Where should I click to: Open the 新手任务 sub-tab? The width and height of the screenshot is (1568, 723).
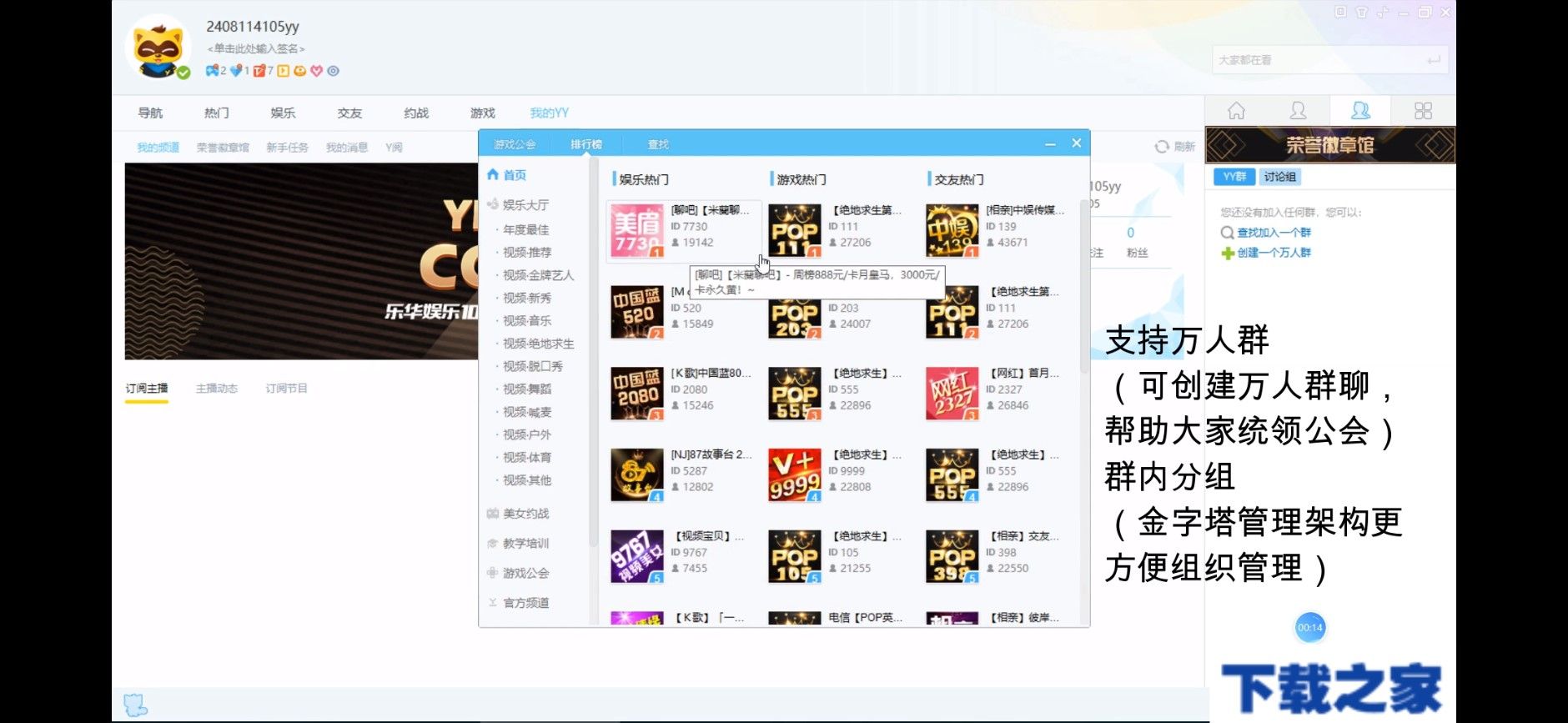click(x=287, y=148)
